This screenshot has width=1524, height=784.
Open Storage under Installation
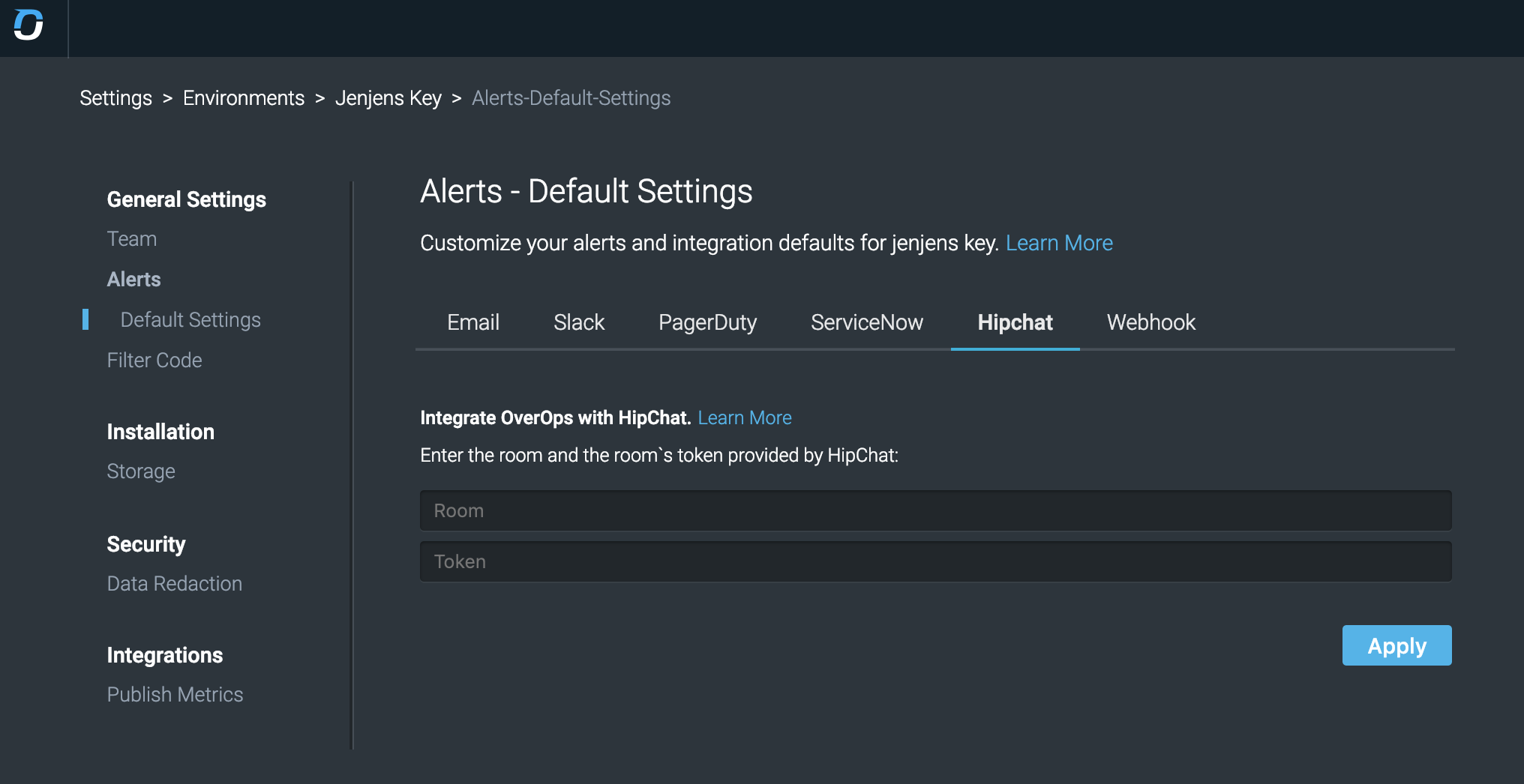click(x=141, y=471)
